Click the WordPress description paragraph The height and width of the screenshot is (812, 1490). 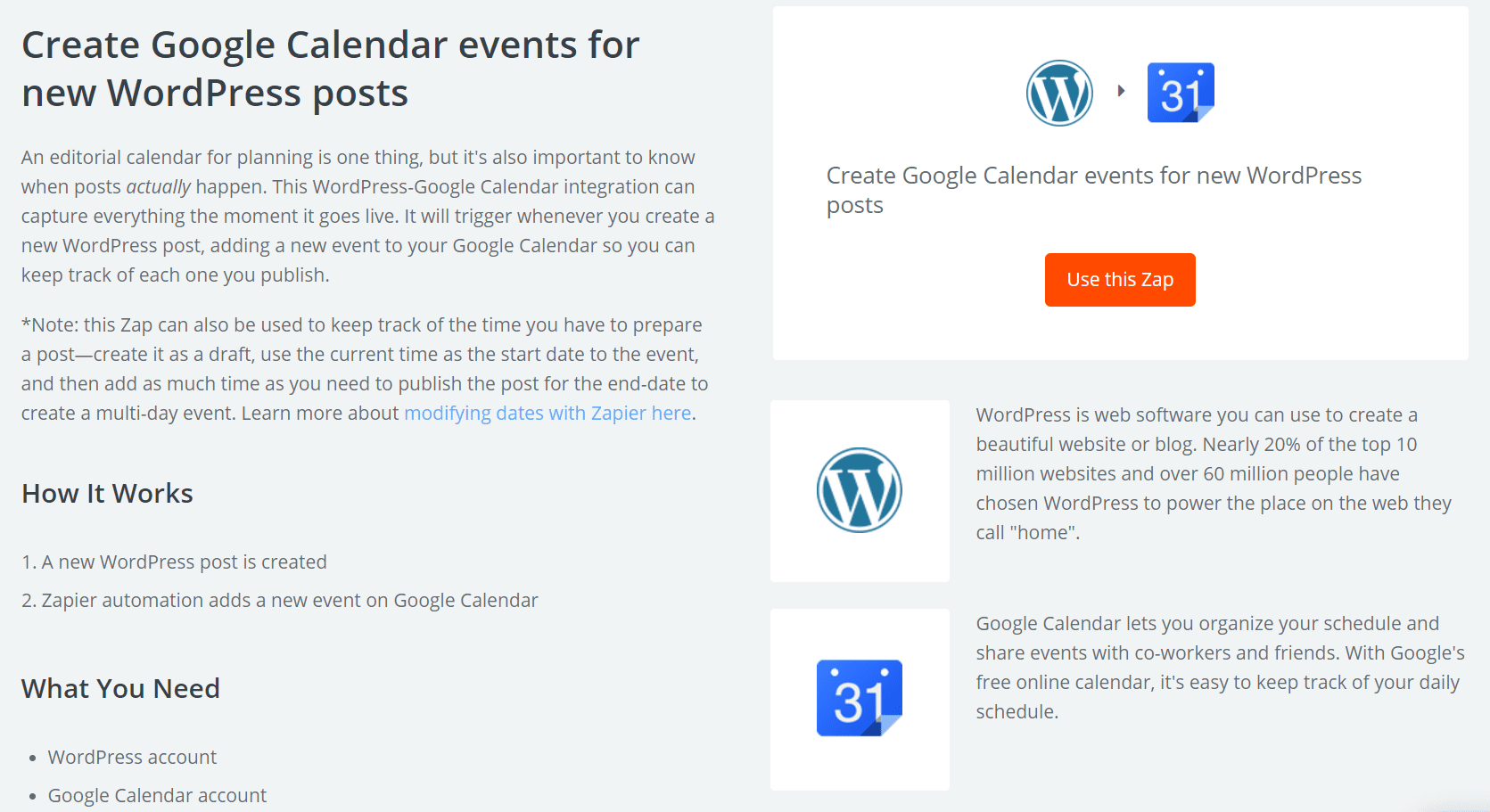point(1212,473)
